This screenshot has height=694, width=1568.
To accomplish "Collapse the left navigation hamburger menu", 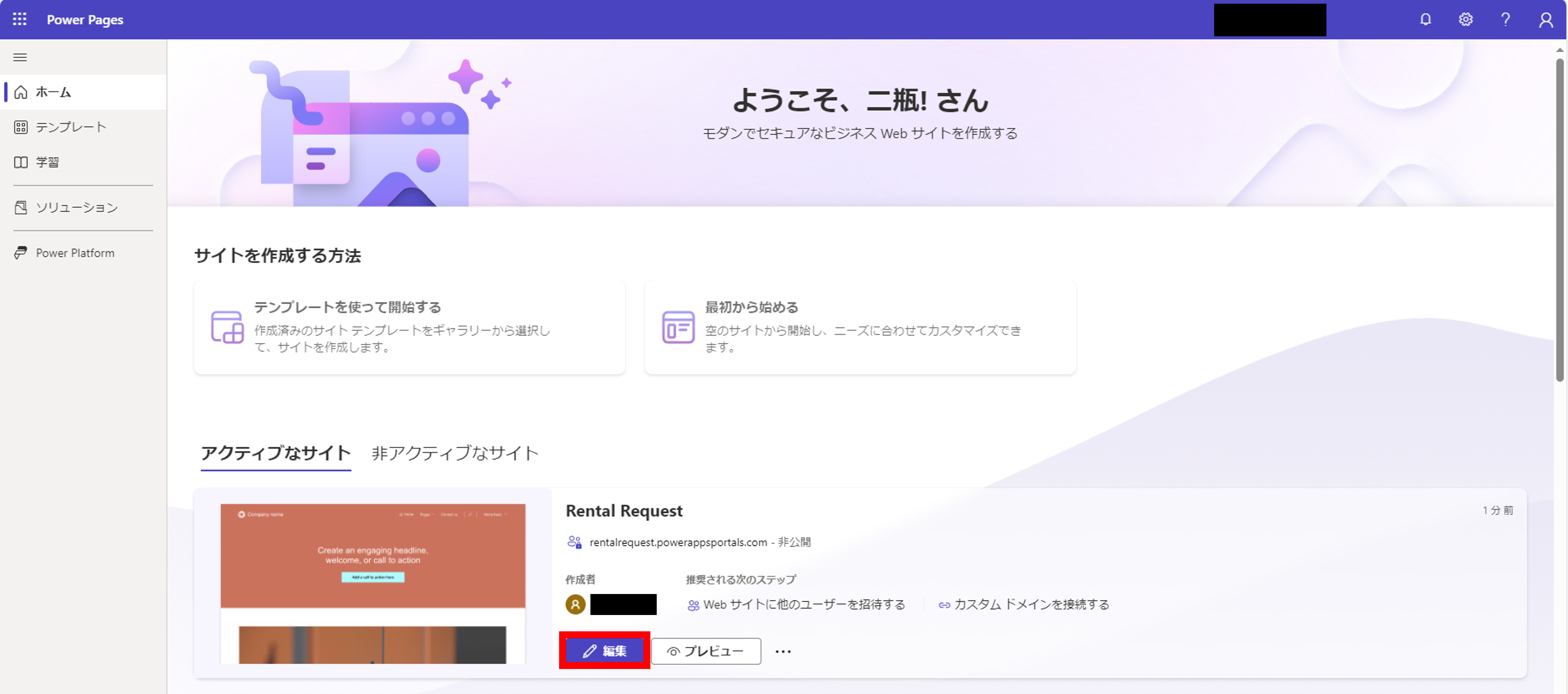I will pyautogui.click(x=20, y=57).
